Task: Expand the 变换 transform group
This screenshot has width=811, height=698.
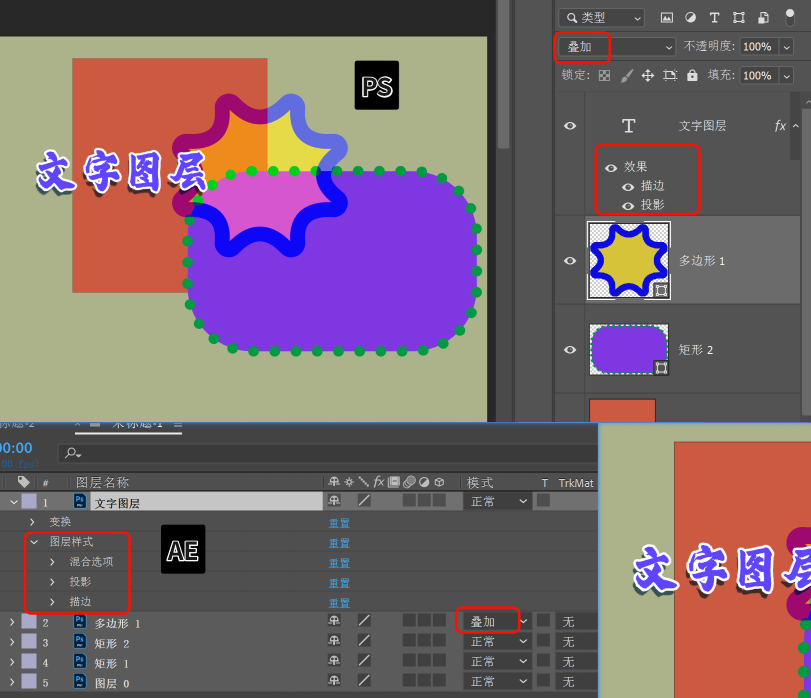Action: [32, 522]
